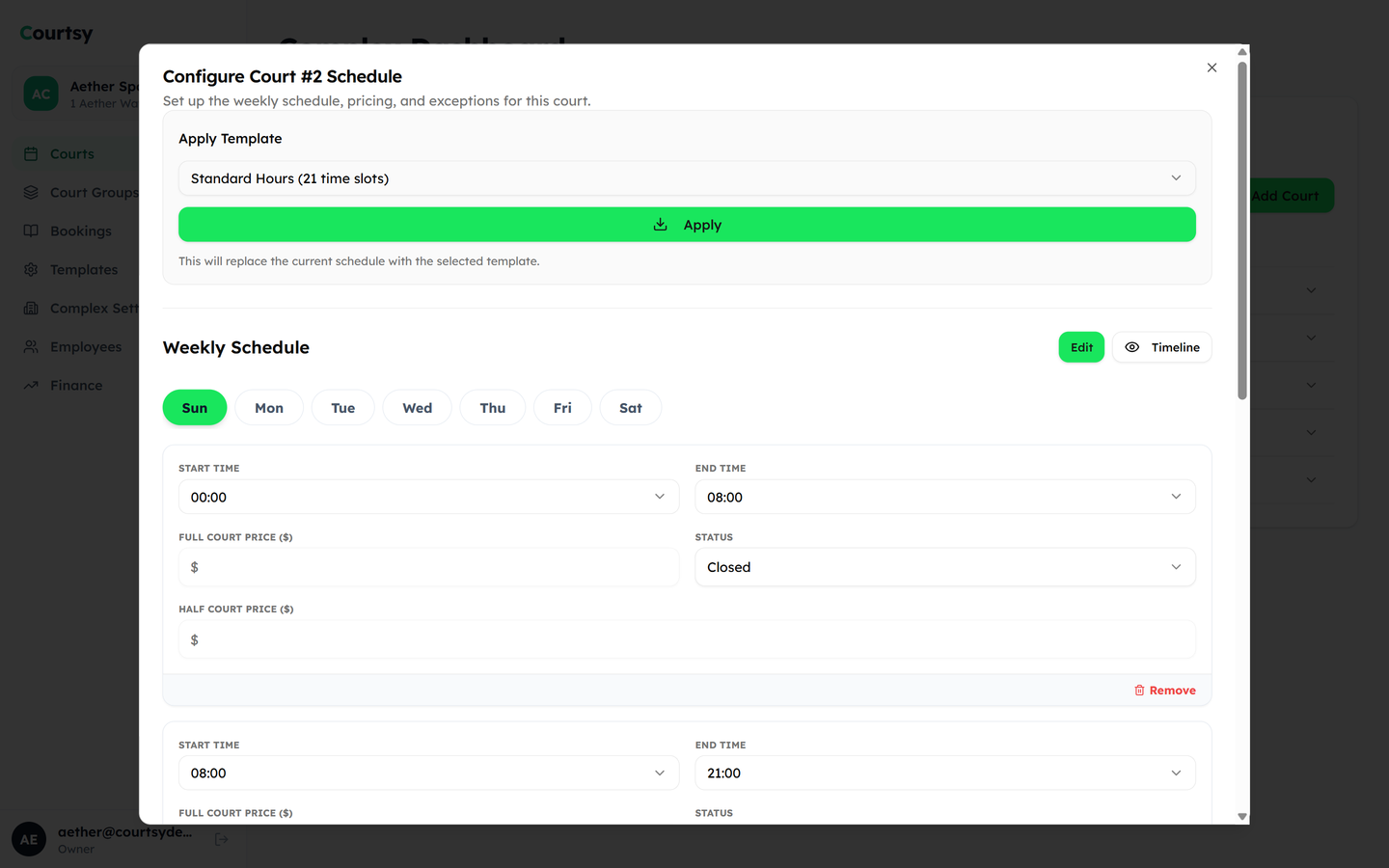Select the Thu day tab
Viewport: 1389px width, 868px height.
(x=493, y=408)
